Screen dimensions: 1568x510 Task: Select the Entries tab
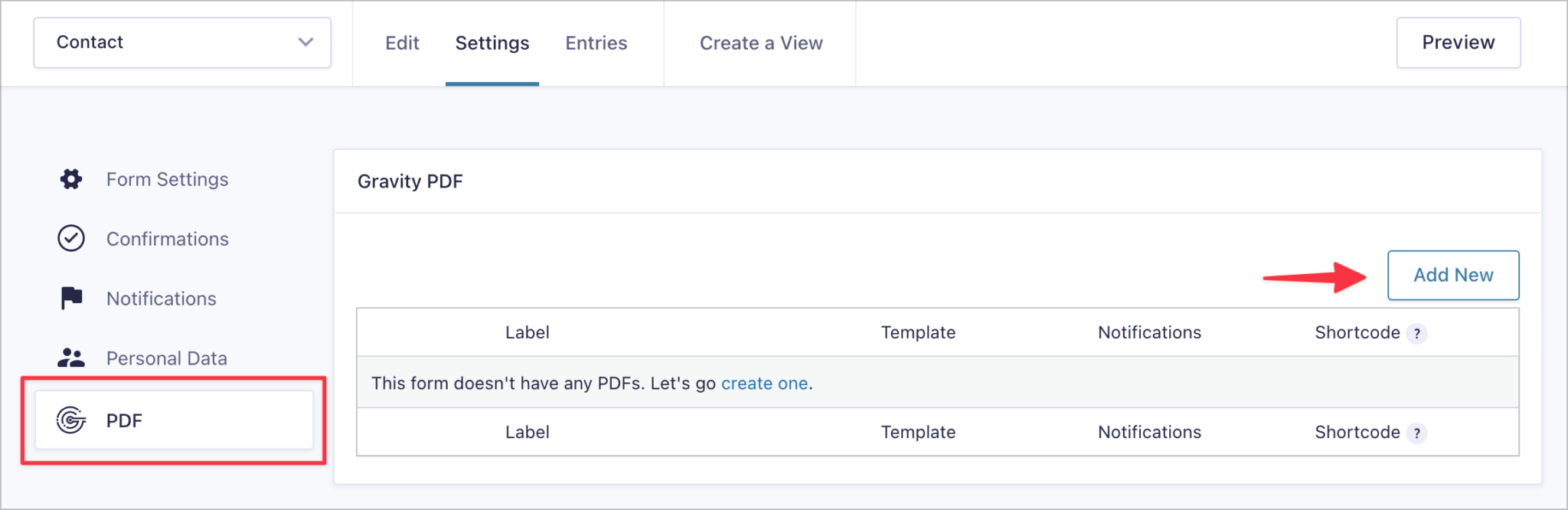tap(596, 43)
